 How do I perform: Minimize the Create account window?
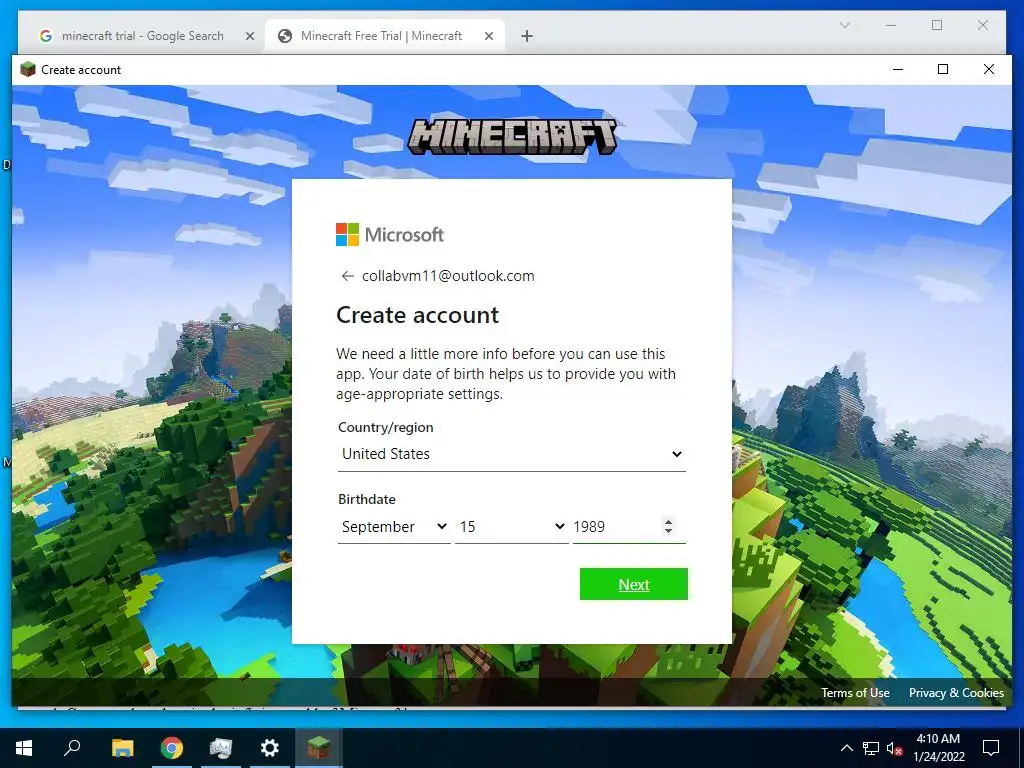(898, 69)
